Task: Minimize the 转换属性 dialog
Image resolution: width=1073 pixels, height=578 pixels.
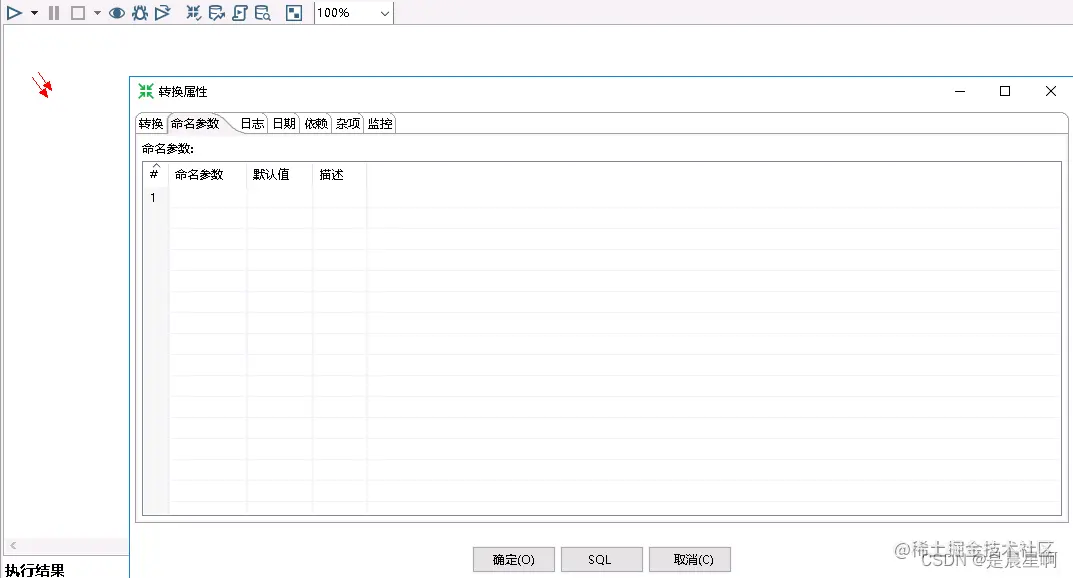Action: [x=960, y=92]
